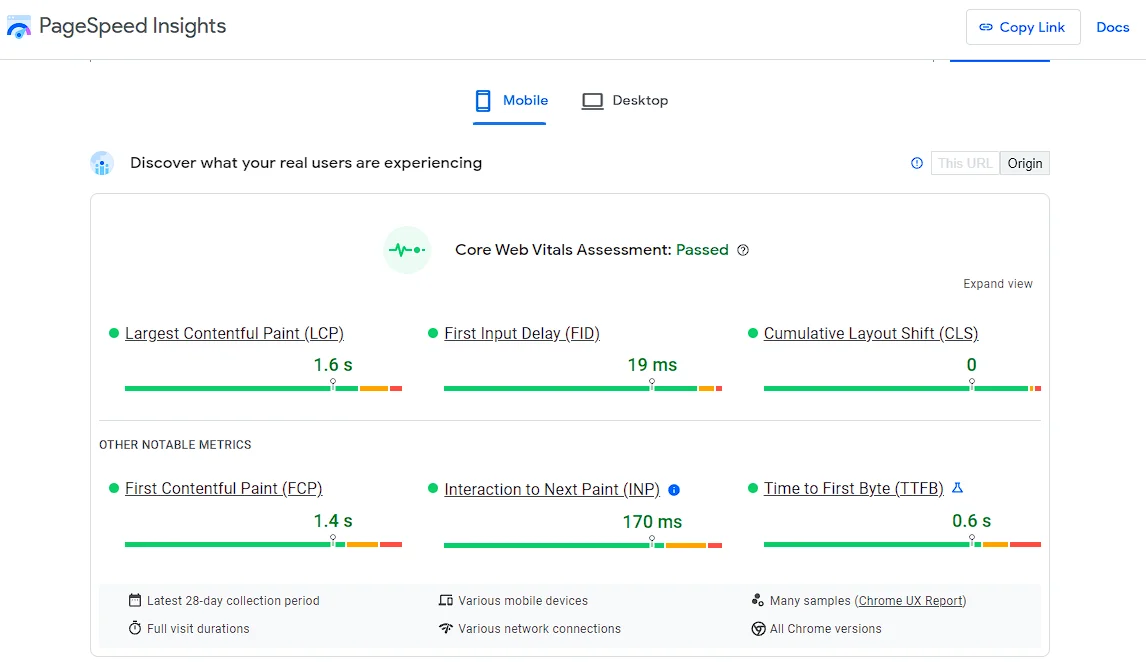
Task: Open Largest Contentful Paint (LCP) link
Action: 234,334
